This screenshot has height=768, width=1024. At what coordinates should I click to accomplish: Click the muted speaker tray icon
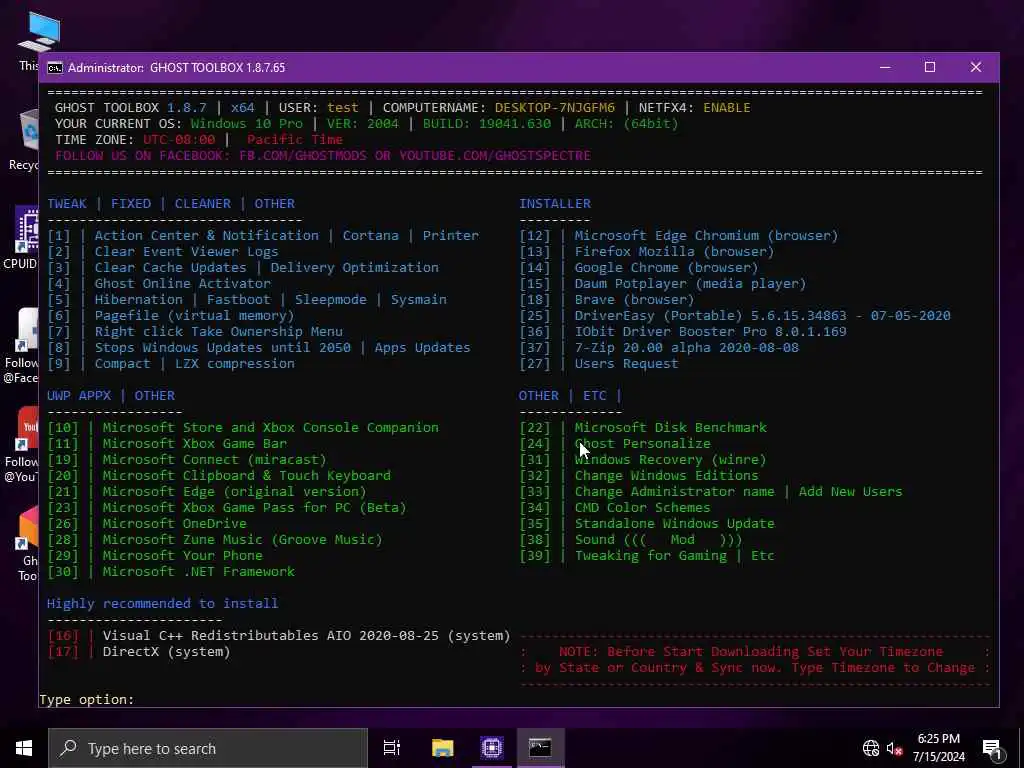(x=894, y=748)
